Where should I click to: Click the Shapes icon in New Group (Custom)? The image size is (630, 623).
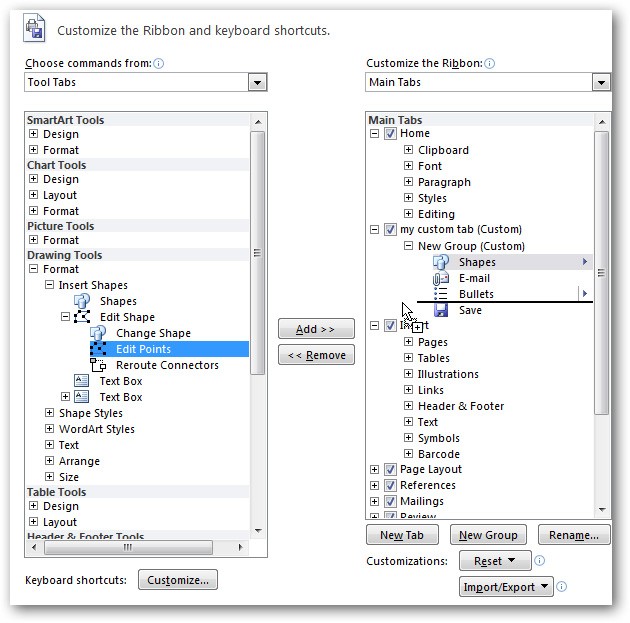click(441, 262)
